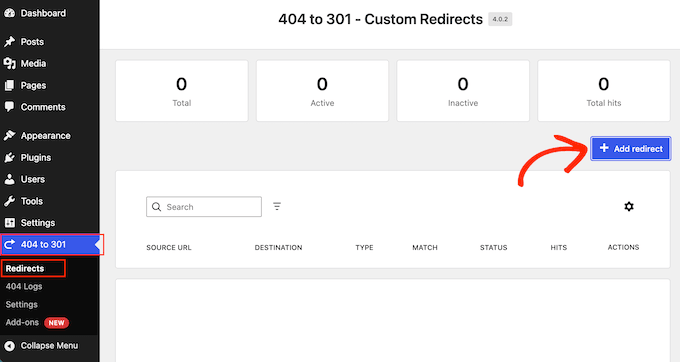
Task: Click the ACTIONS column header
Action: pos(623,247)
